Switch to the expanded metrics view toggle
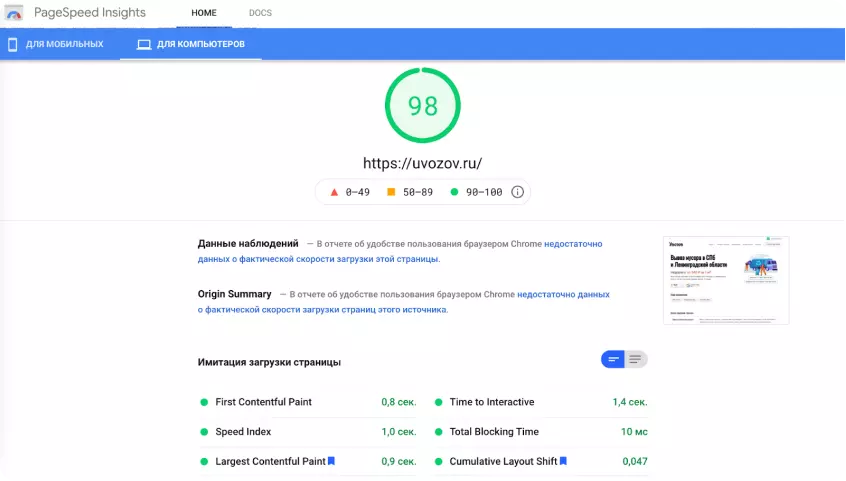The image size is (846, 481). click(x=636, y=359)
